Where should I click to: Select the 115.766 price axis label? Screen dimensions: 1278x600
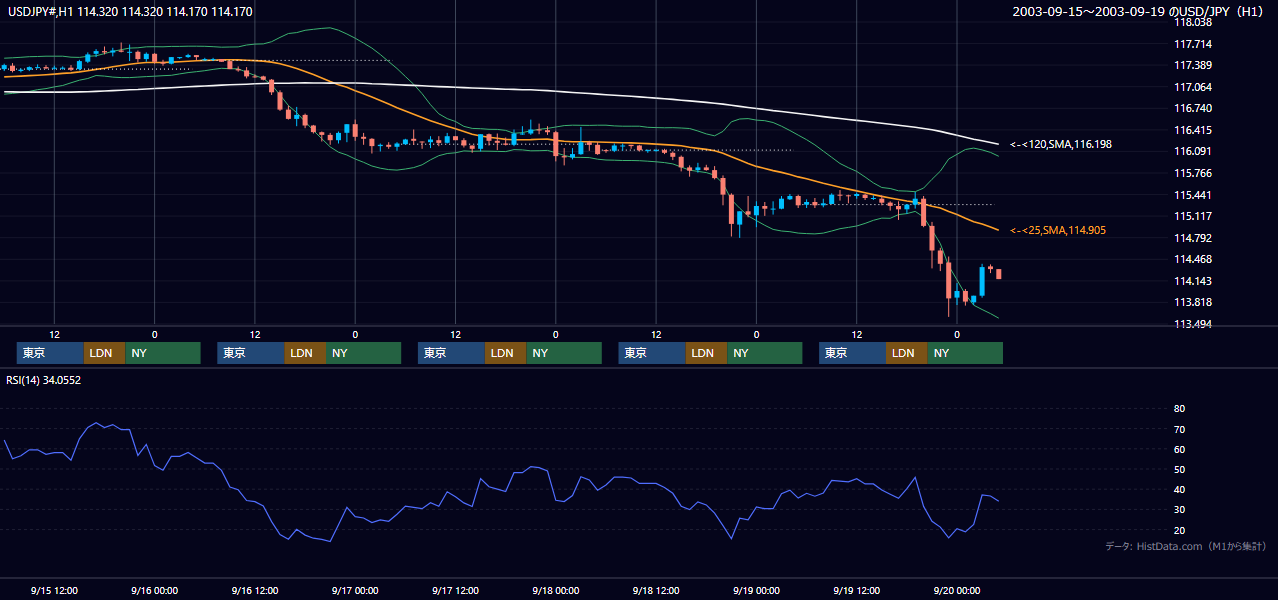tap(1192, 173)
